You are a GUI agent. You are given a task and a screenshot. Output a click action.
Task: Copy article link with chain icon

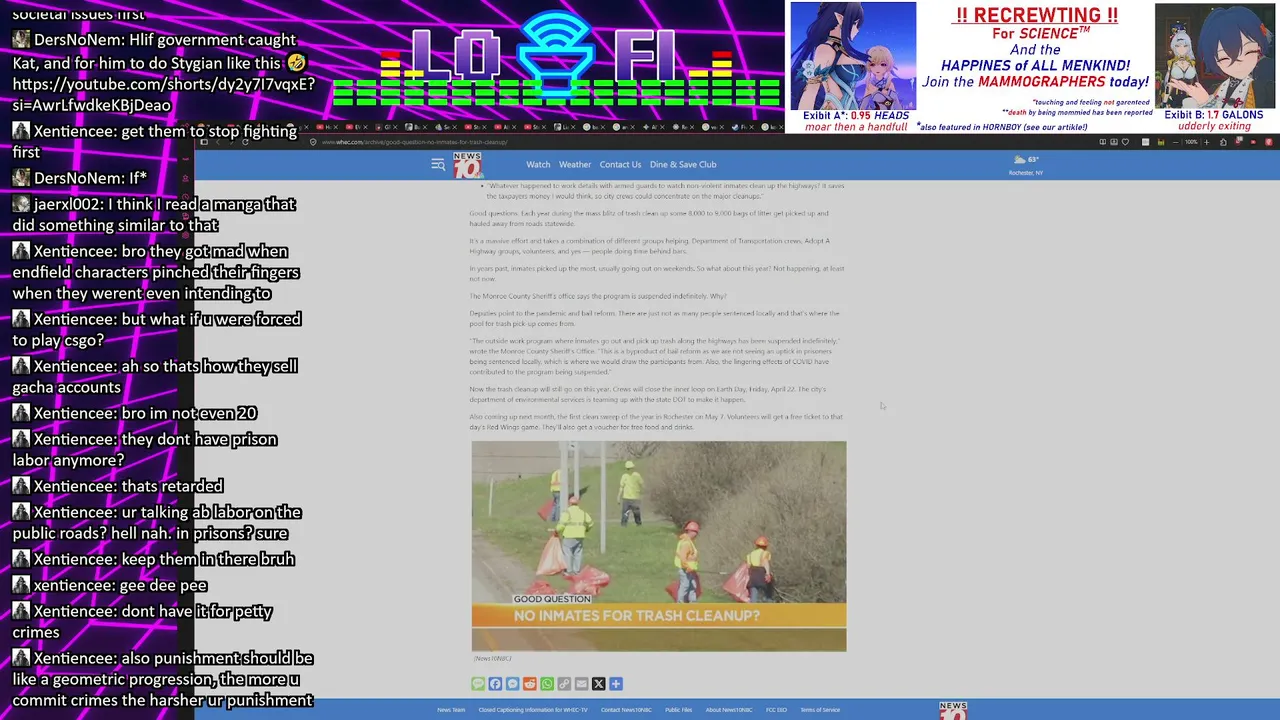click(564, 684)
